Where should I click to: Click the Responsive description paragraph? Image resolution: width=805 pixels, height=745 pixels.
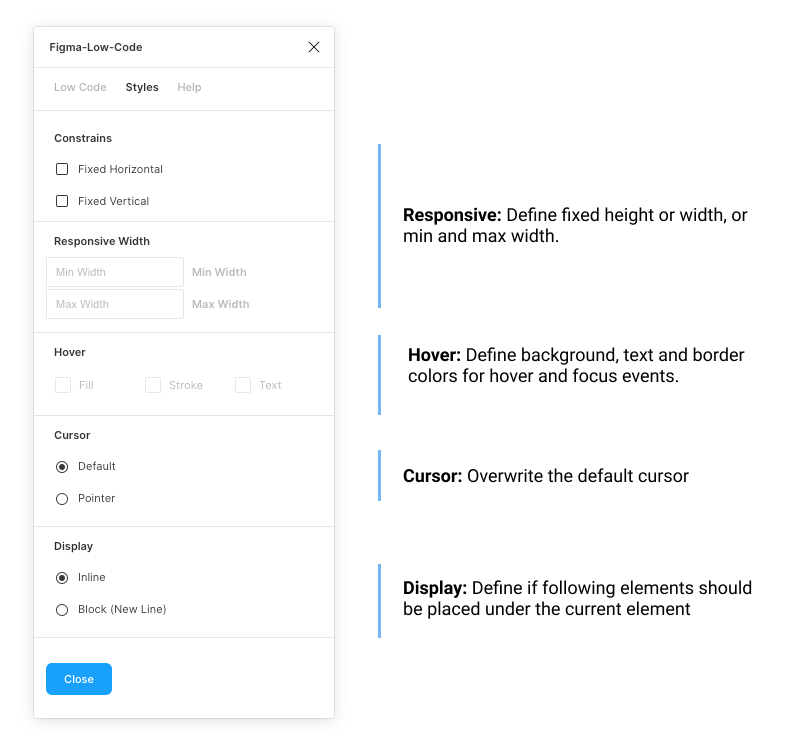click(575, 225)
